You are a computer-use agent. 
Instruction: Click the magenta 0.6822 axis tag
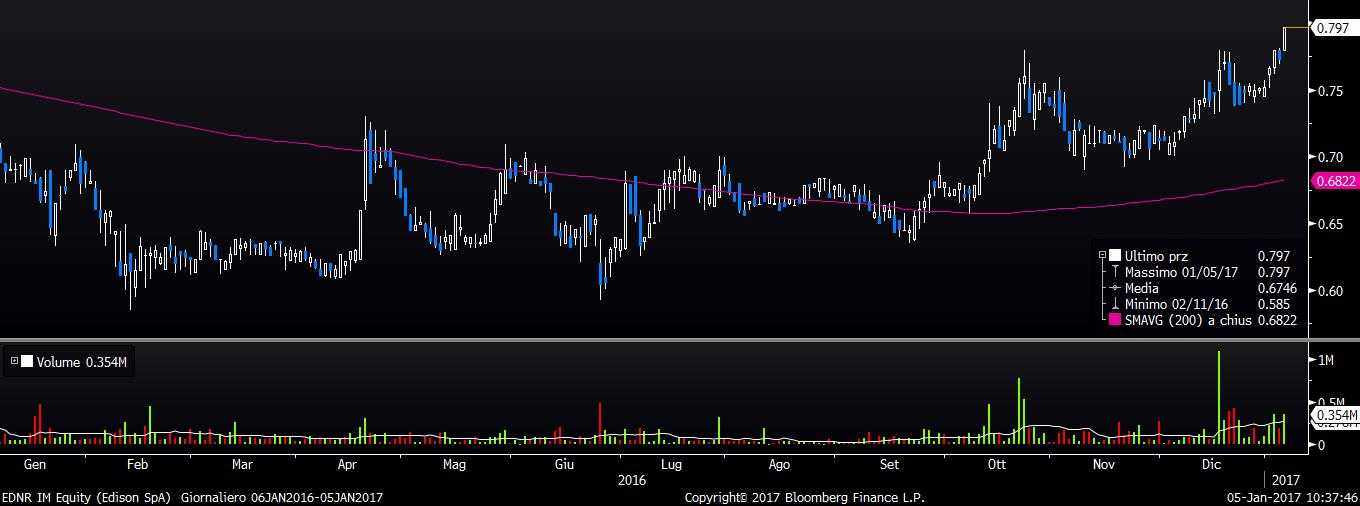[x=1331, y=181]
